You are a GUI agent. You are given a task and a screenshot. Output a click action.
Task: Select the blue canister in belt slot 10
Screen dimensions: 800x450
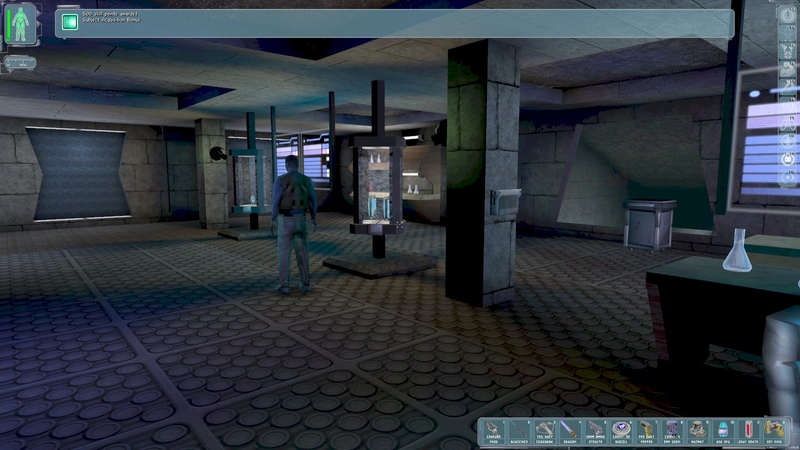[722, 431]
